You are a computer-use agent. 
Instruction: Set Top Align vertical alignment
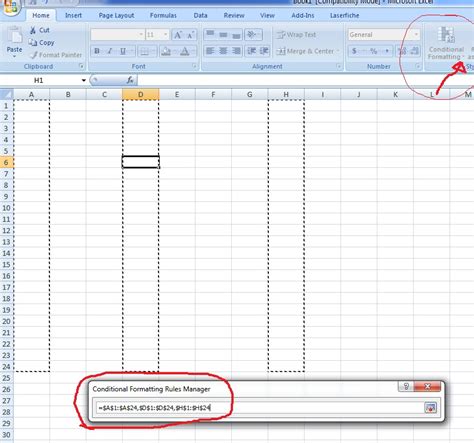[210, 34]
